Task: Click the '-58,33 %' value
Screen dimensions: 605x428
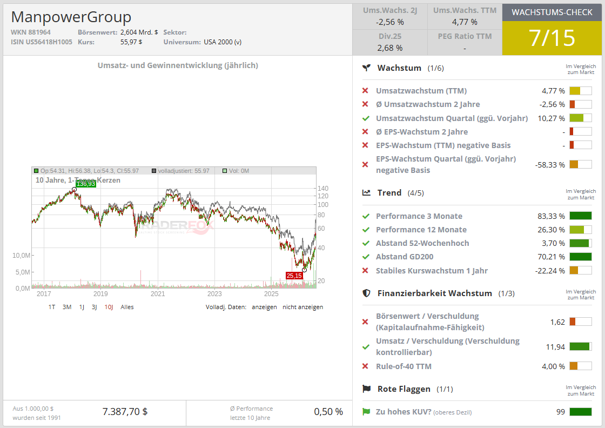Action: pos(550,165)
